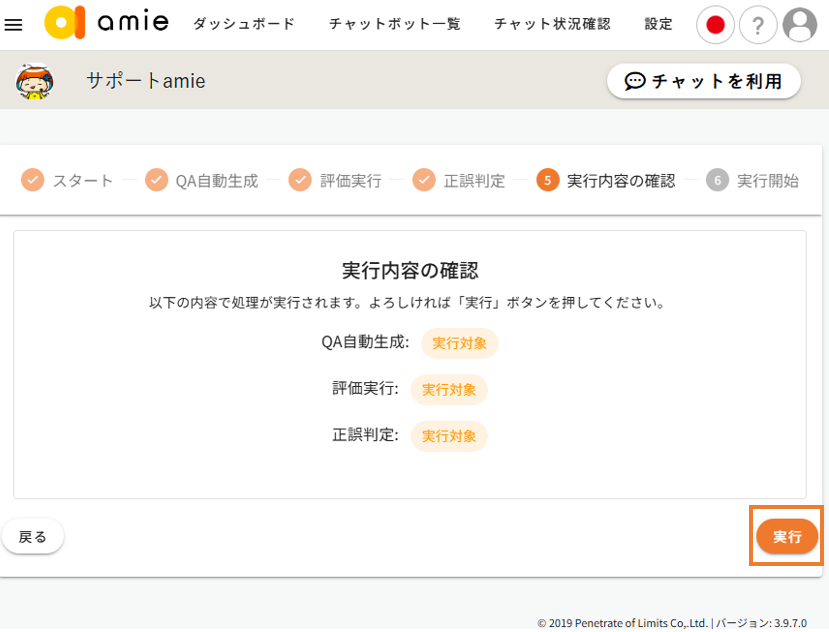Open チャットボット一覧 menu item
This screenshot has width=829, height=632.
pos(395,25)
